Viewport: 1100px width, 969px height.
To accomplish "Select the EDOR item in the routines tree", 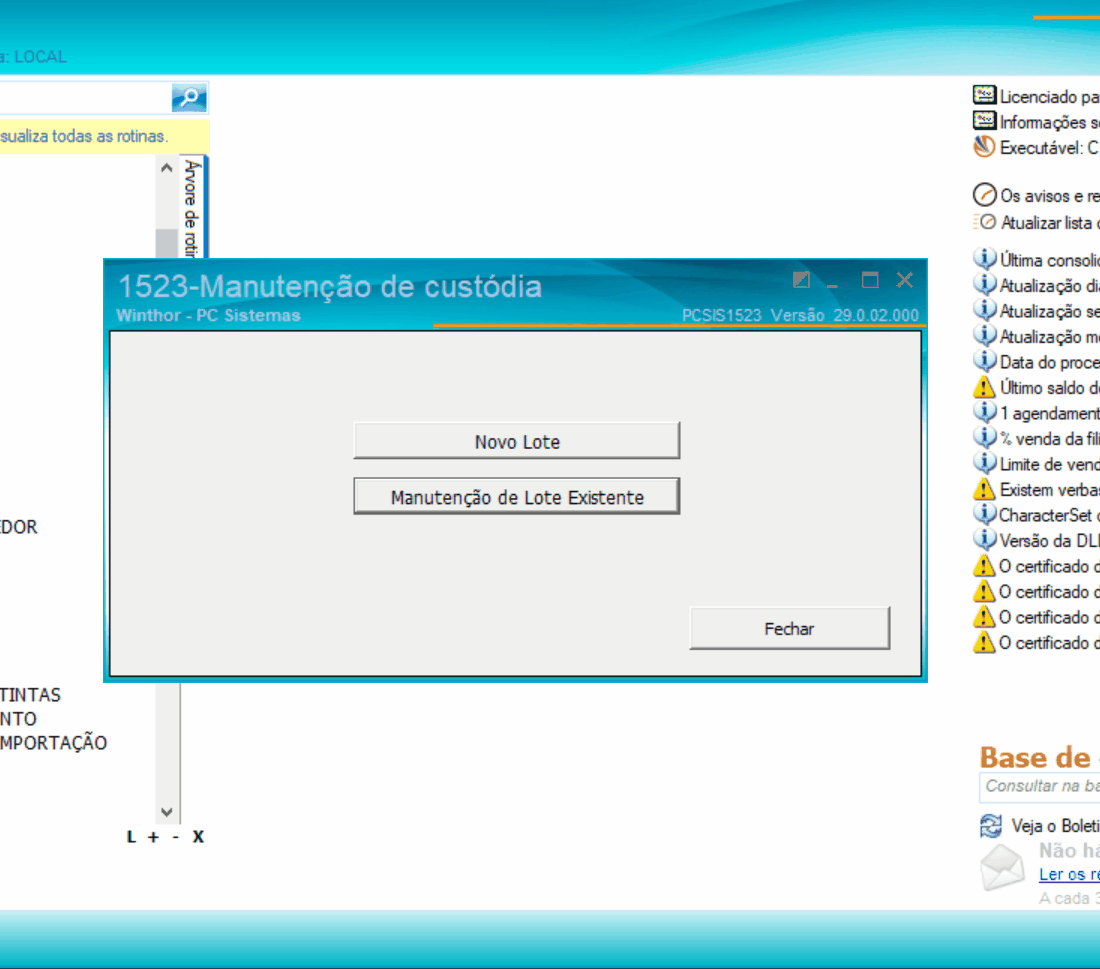I will point(19,527).
